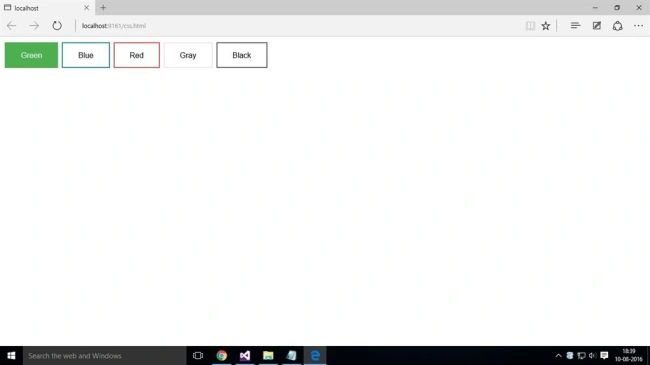Viewport: 650px width, 365px height.
Task: Open the Hub (favorites, history) icon
Action: click(x=575, y=26)
